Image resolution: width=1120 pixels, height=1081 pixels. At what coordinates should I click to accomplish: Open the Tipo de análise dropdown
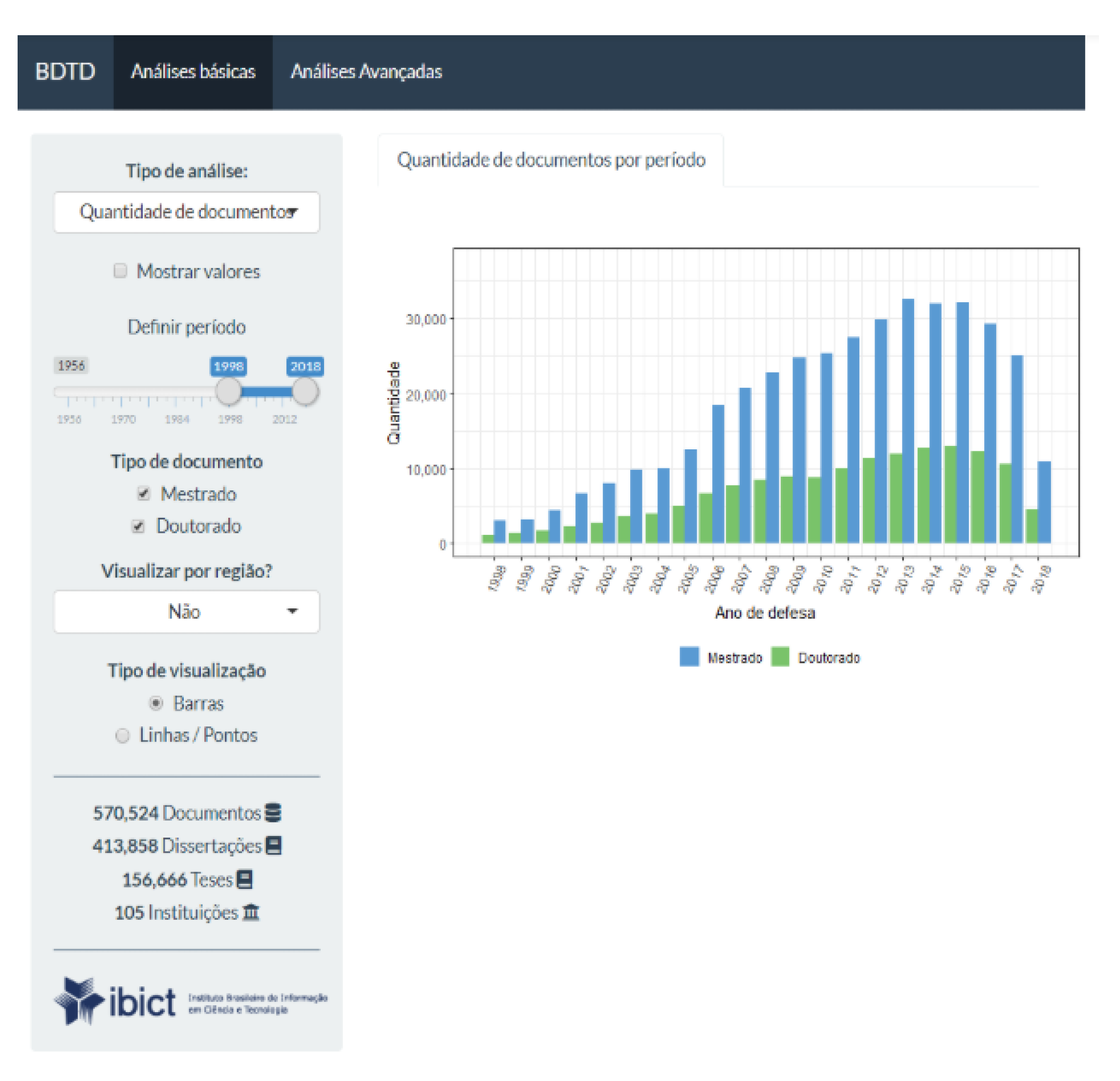click(x=187, y=212)
